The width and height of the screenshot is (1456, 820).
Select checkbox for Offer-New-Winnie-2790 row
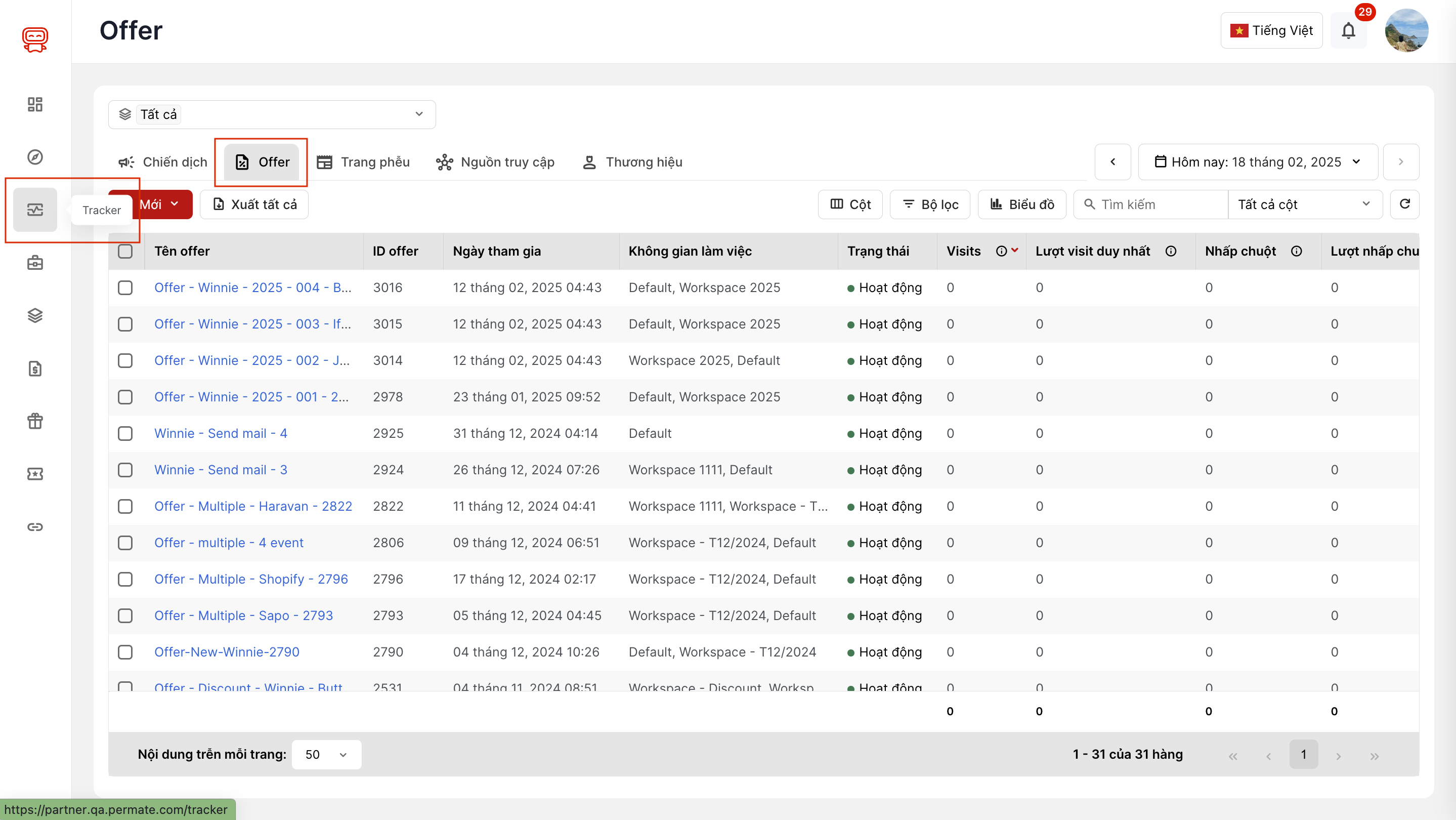[125, 652]
